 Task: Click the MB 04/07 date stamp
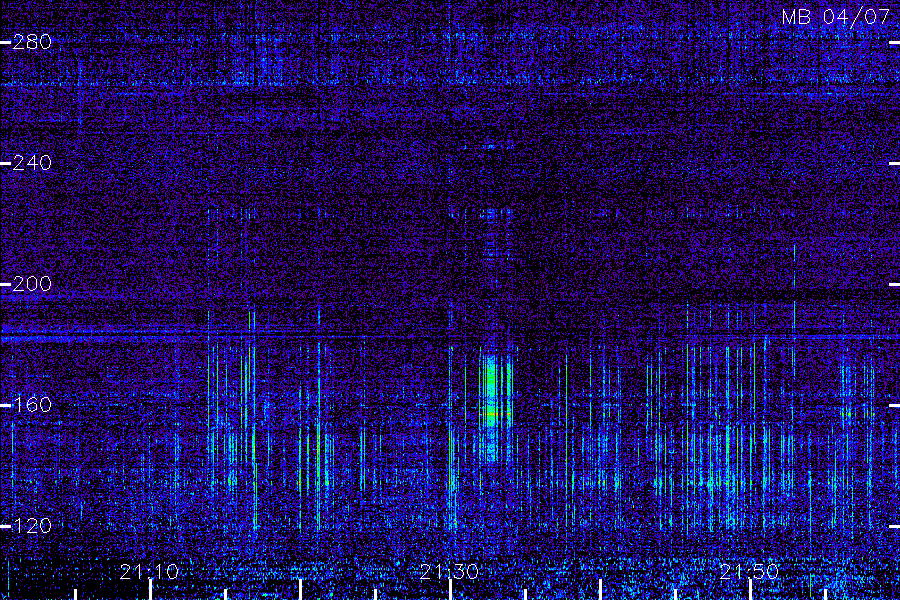pos(836,17)
